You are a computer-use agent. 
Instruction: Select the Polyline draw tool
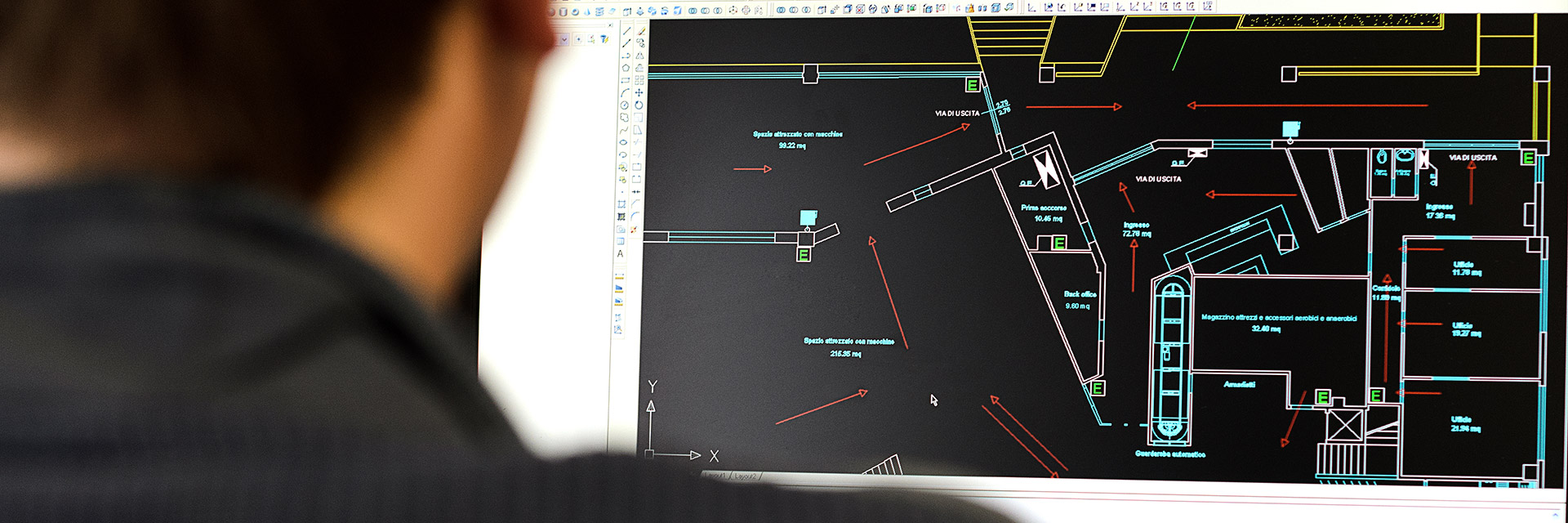[x=626, y=55]
